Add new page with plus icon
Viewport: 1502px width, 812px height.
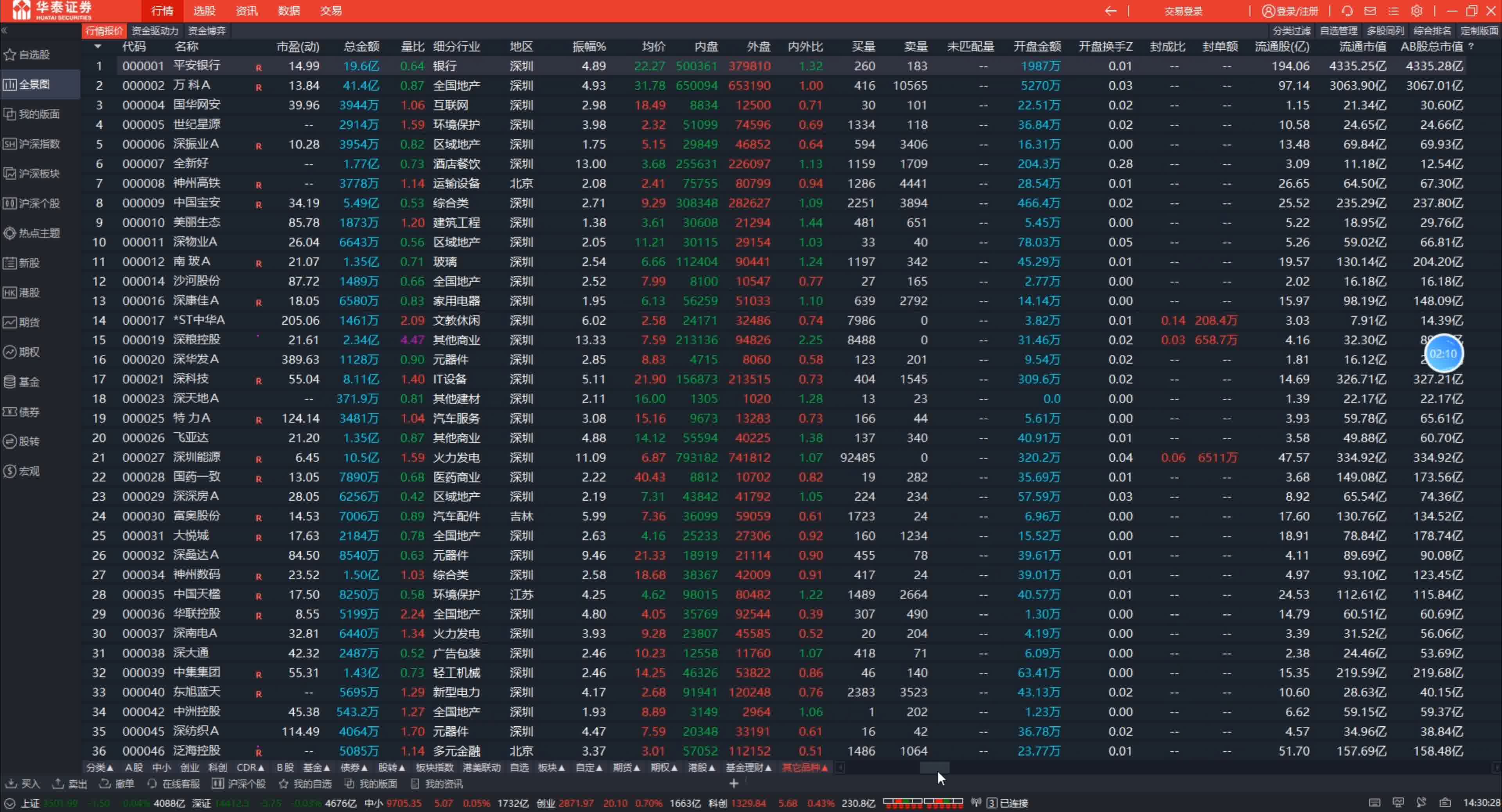pyautogui.click(x=733, y=783)
